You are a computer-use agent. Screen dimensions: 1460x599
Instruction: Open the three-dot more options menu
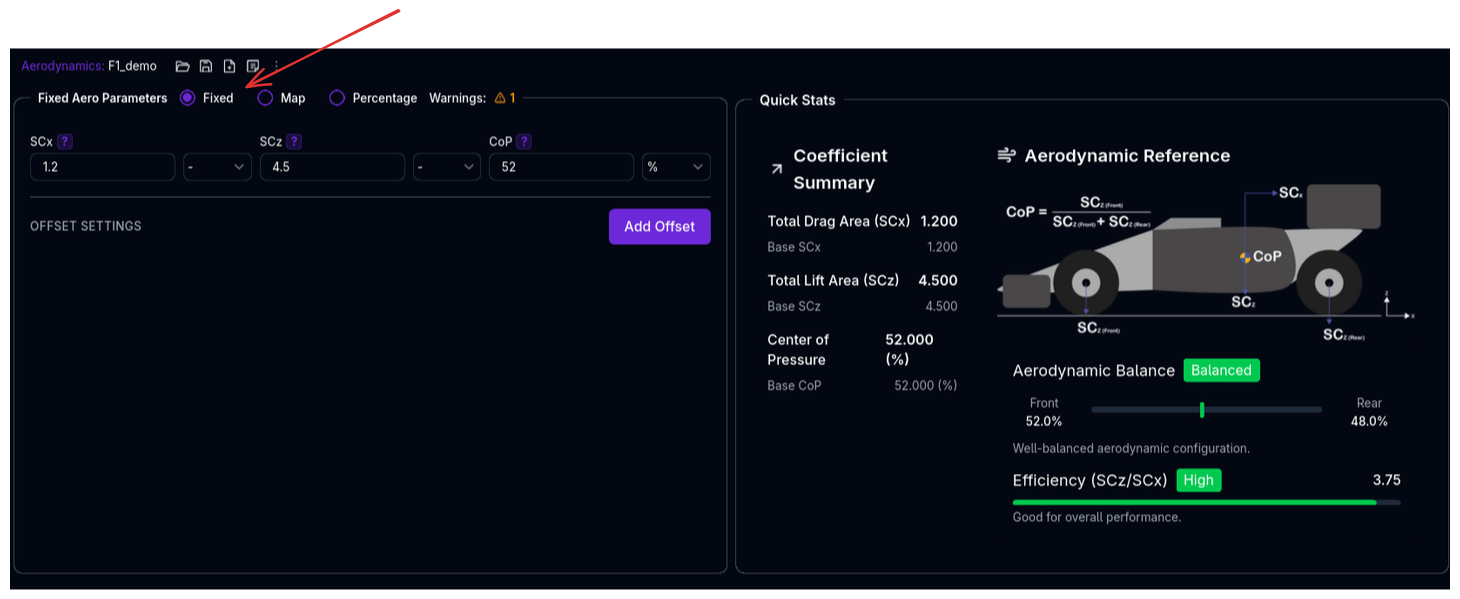[x=277, y=66]
